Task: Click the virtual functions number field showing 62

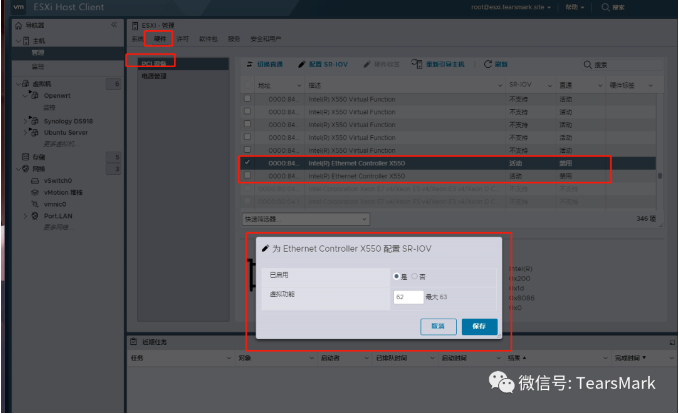Action: pos(408,297)
